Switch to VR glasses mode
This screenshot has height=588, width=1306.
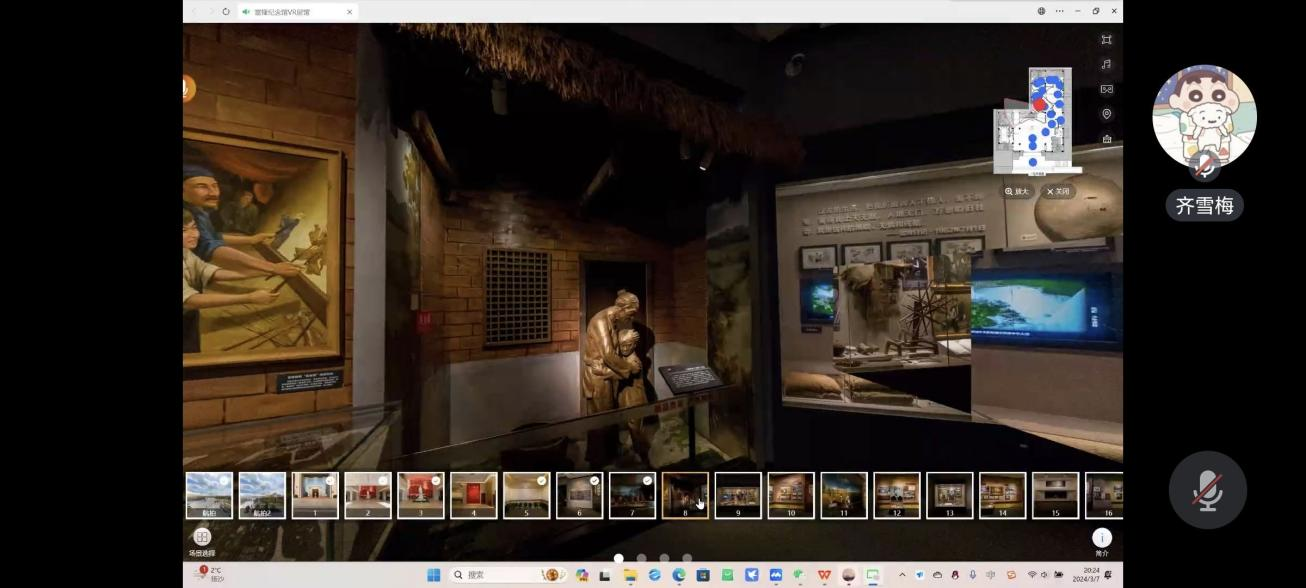1106,89
